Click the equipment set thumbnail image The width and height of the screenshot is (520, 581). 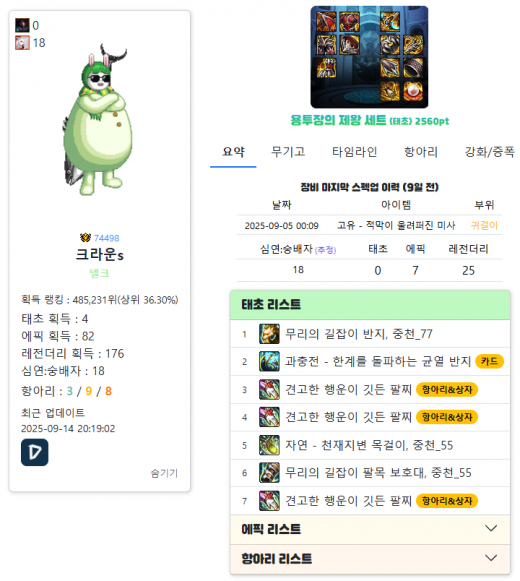point(369,57)
